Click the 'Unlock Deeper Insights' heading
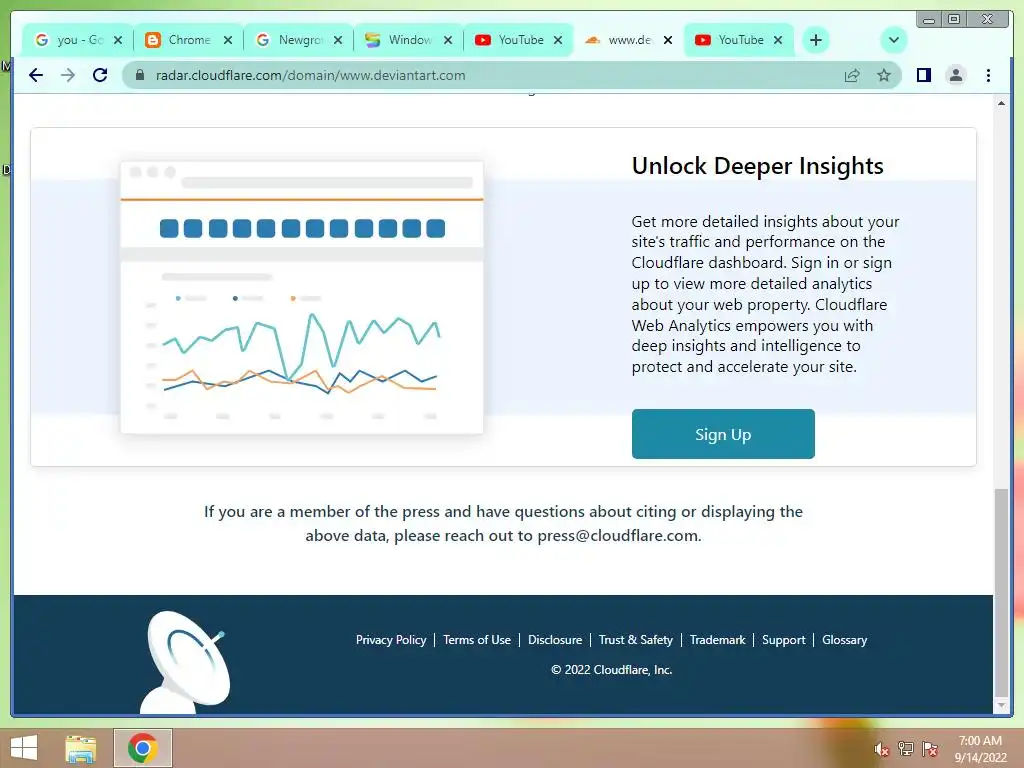Viewport: 1024px width, 768px height. point(757,166)
